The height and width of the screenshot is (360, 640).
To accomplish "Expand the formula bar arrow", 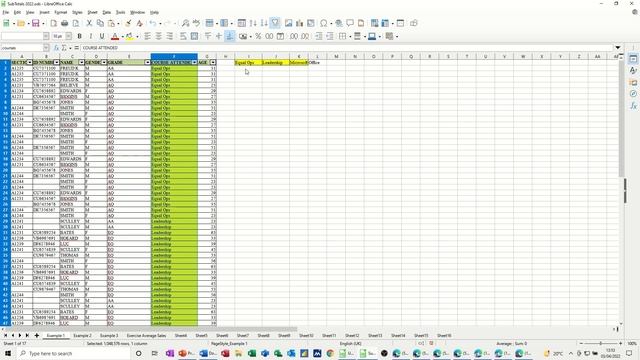I will click(618, 48).
